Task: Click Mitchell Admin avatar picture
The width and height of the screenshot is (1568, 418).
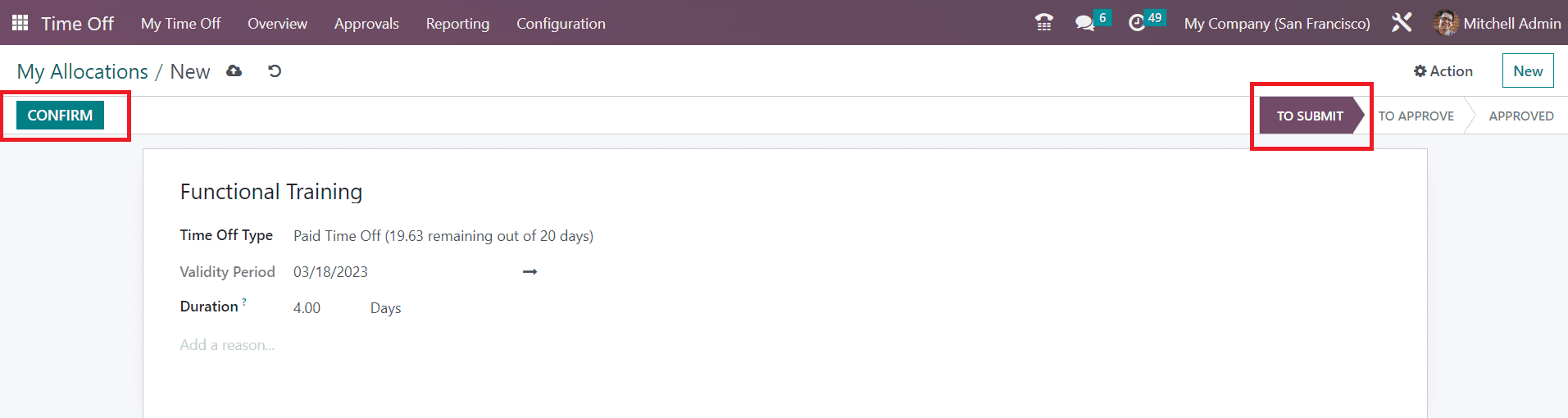Action: point(1445,23)
